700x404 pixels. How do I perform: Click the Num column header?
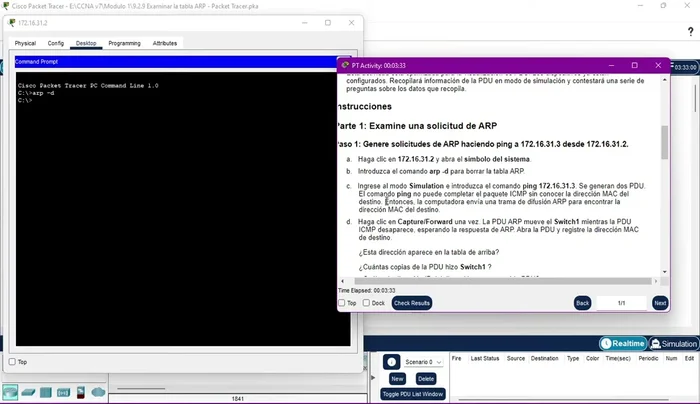coord(671,358)
